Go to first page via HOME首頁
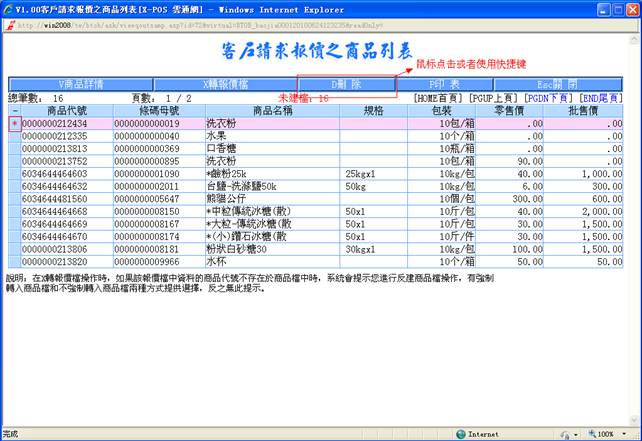The image size is (642, 441). coord(438,98)
